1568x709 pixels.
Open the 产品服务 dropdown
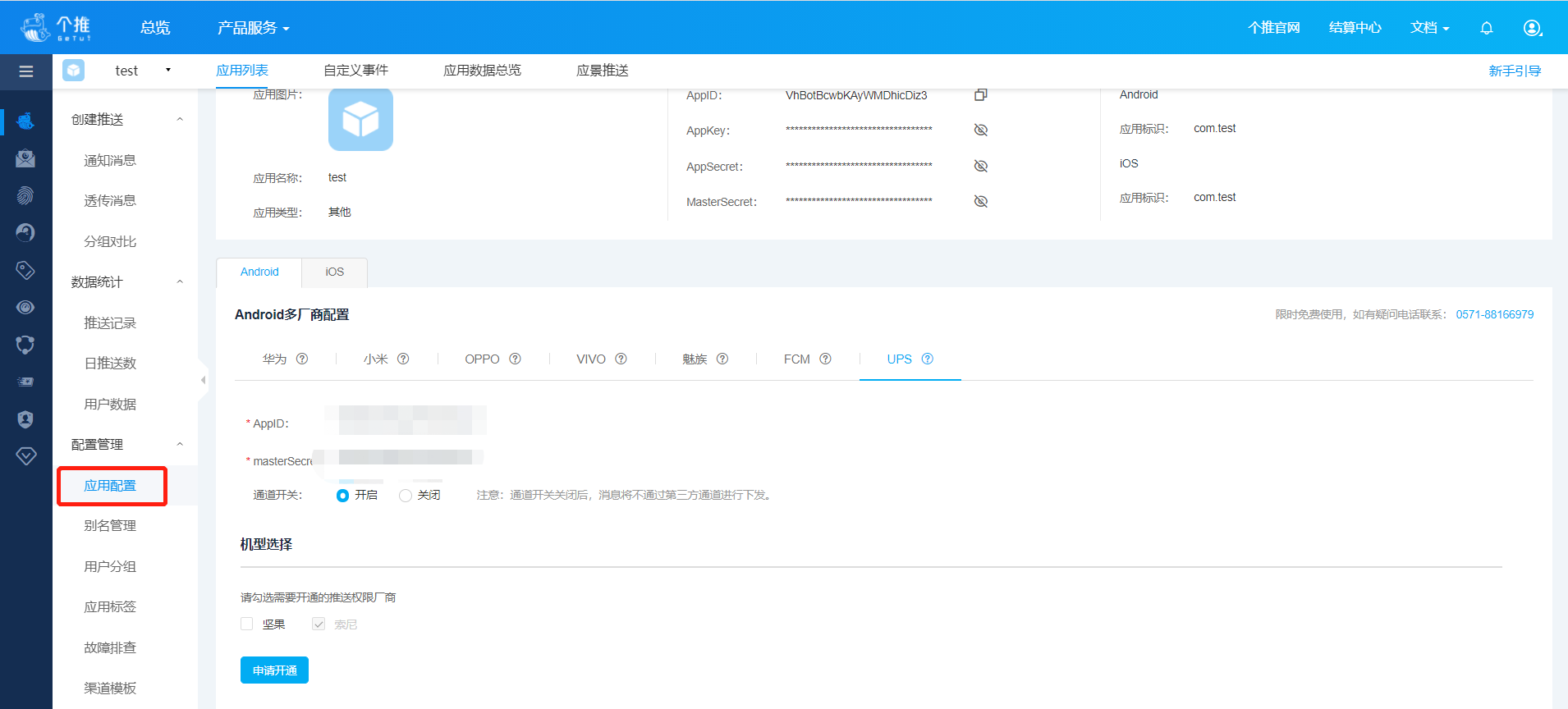[253, 28]
